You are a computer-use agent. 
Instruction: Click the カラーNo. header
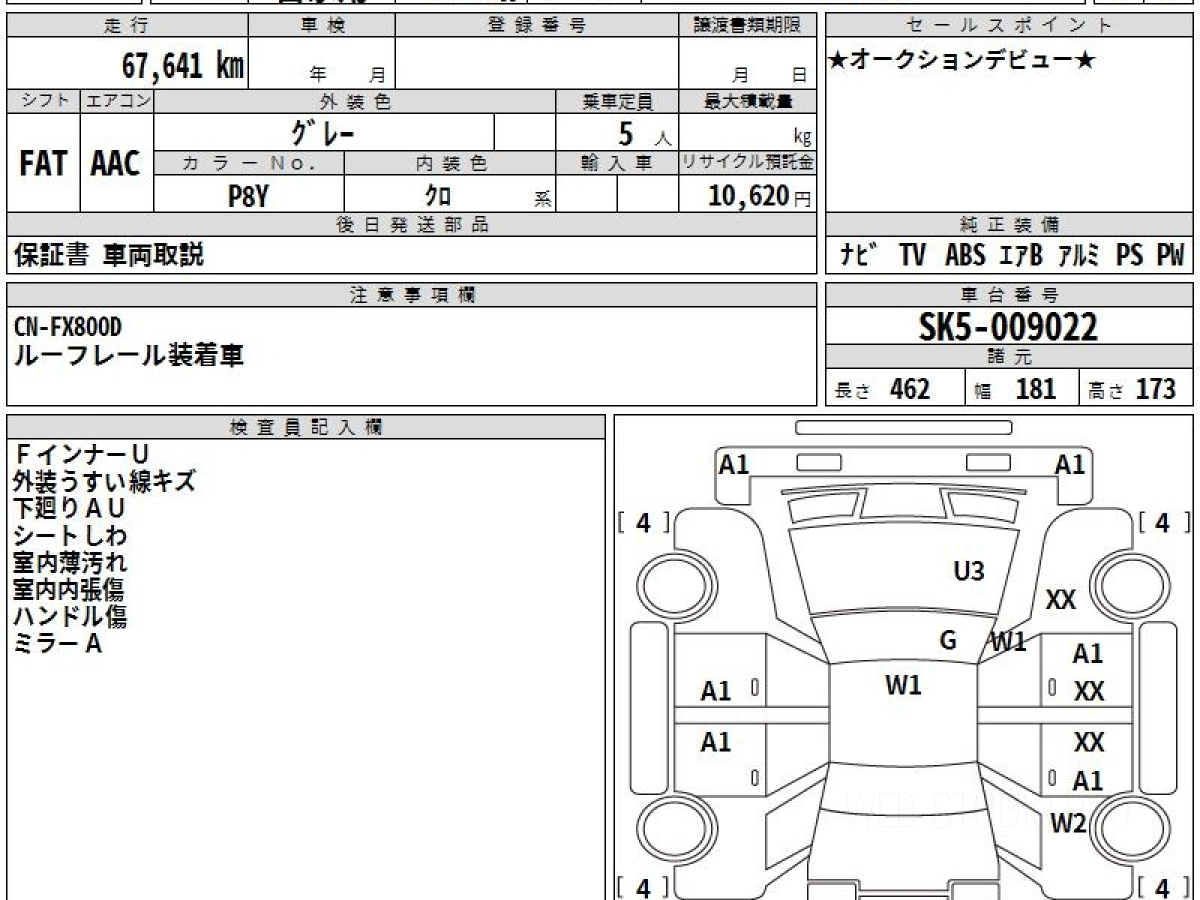point(249,163)
